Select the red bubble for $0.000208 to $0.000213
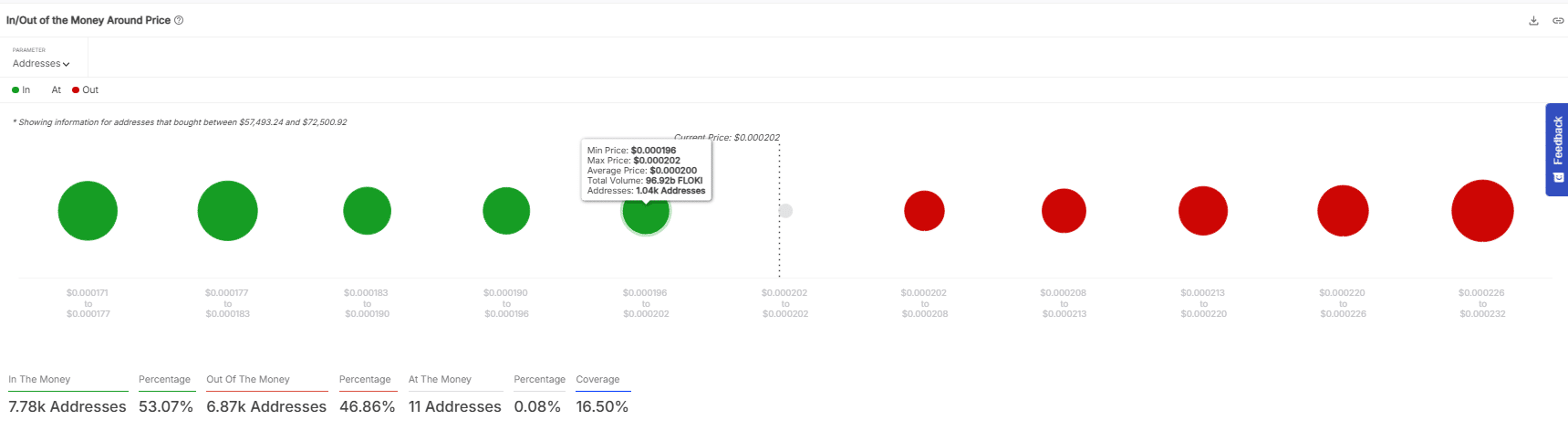 pos(1064,211)
